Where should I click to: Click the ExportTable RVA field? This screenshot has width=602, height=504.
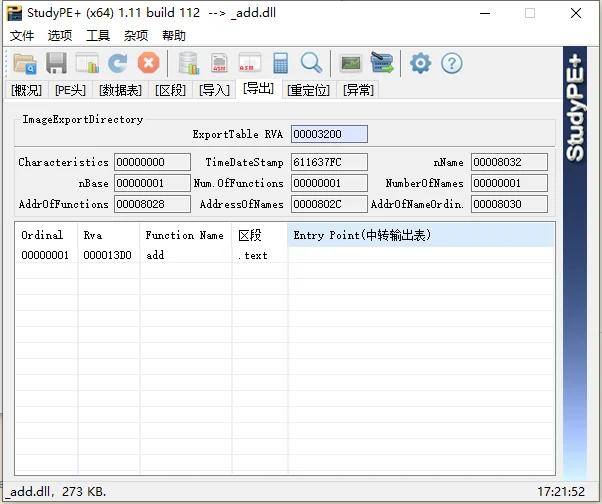pyautogui.click(x=329, y=134)
